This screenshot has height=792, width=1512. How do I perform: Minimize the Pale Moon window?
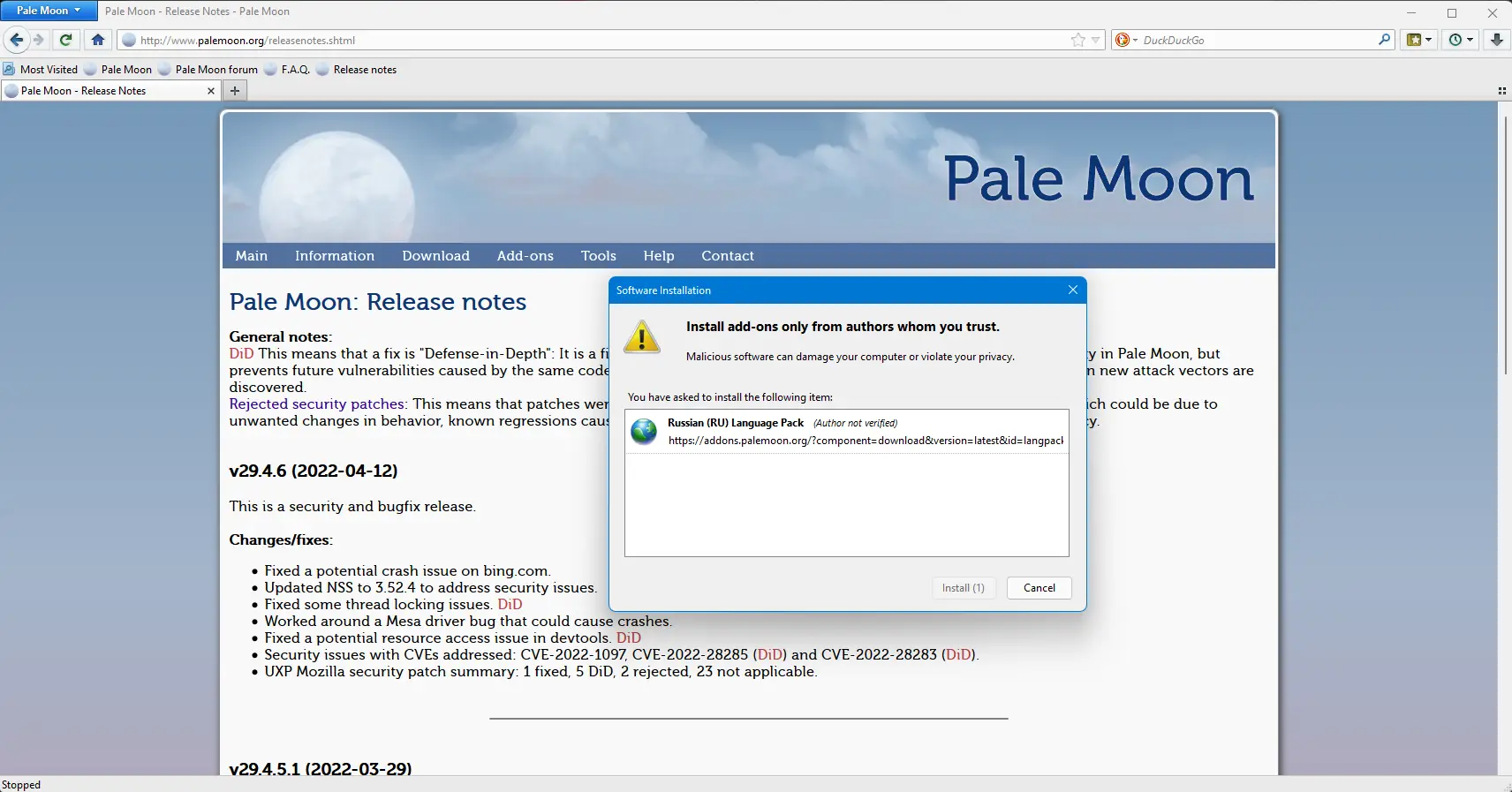point(1411,12)
